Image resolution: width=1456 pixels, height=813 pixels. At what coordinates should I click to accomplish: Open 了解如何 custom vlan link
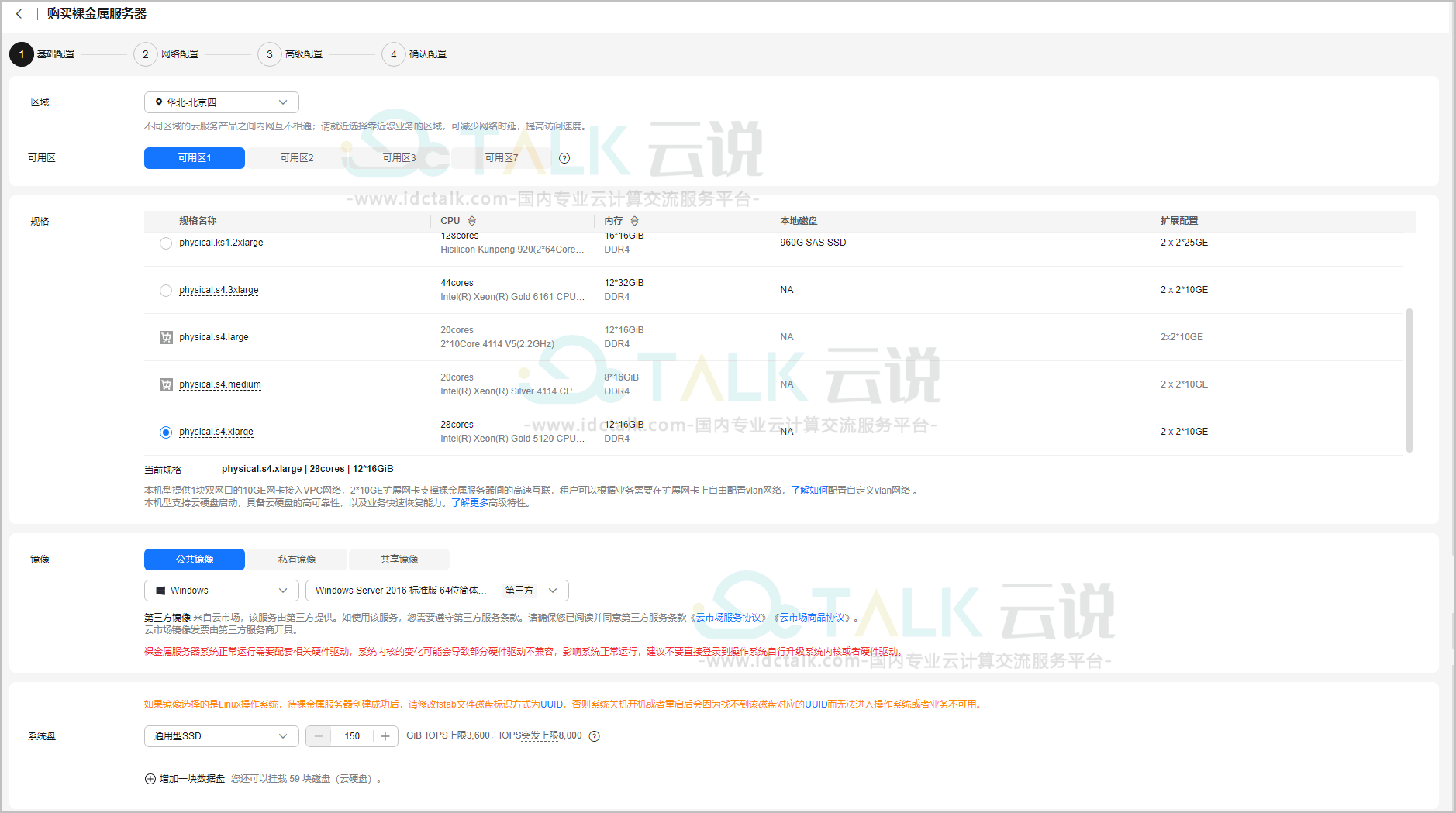pos(809,491)
